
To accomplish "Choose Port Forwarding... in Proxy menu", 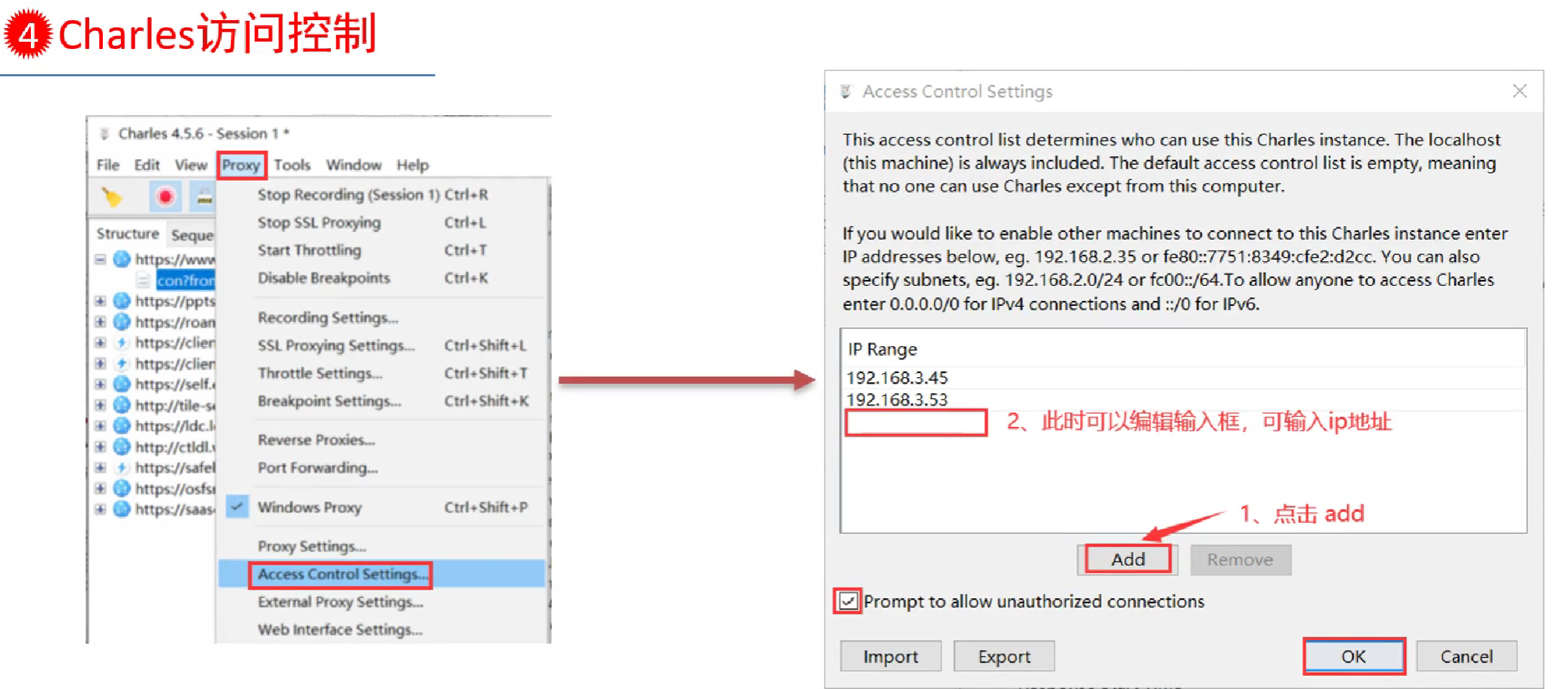I will click(381, 468).
